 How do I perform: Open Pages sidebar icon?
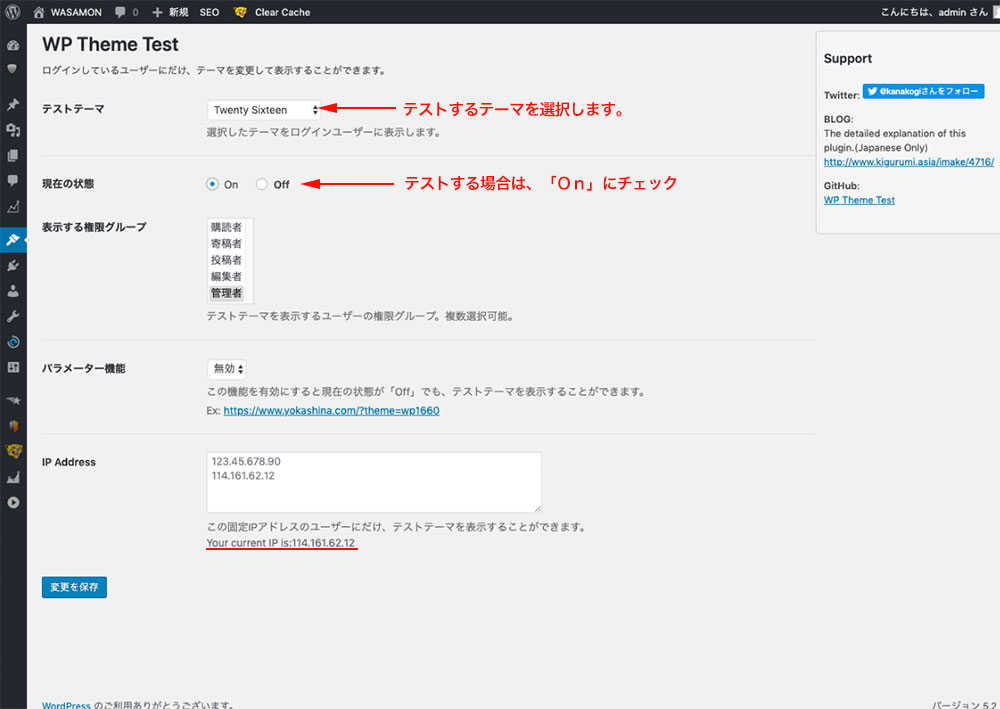point(13,156)
